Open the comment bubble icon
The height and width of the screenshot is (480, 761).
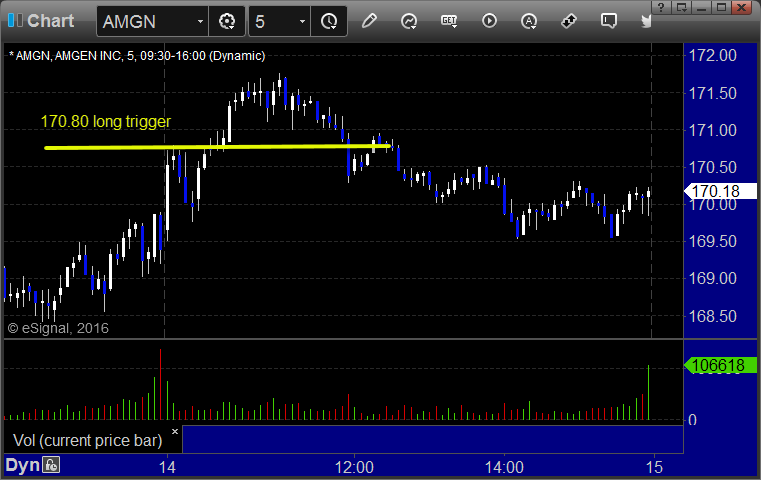pyautogui.click(x=609, y=21)
